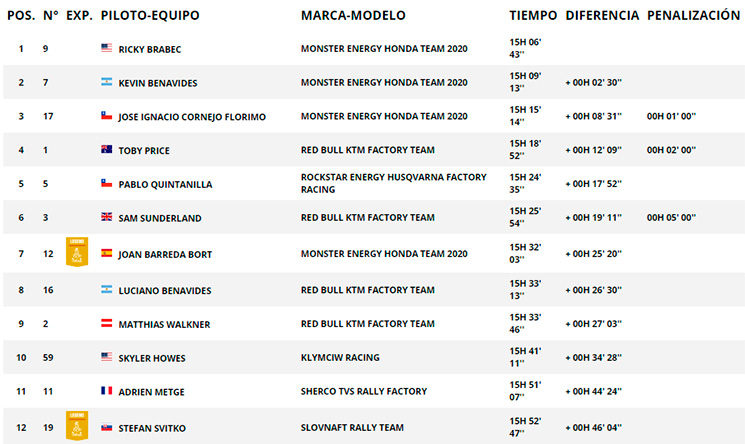Select the POS. column header
This screenshot has width=745, height=444.
pyautogui.click(x=21, y=15)
